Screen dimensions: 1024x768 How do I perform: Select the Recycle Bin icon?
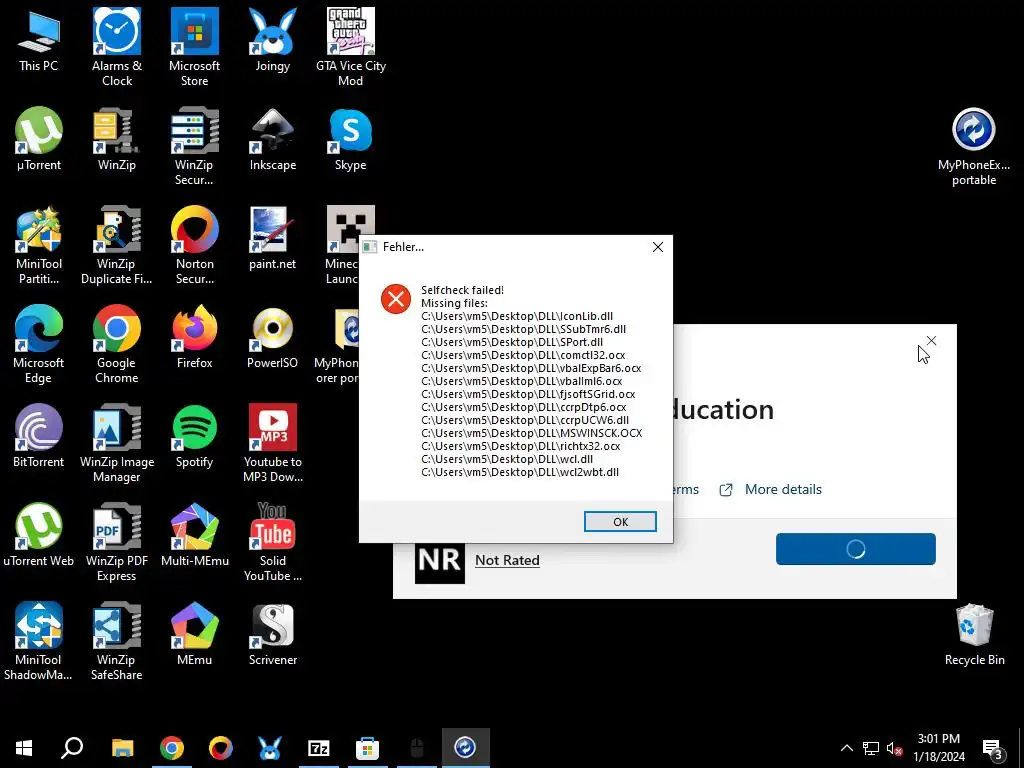[974, 633]
